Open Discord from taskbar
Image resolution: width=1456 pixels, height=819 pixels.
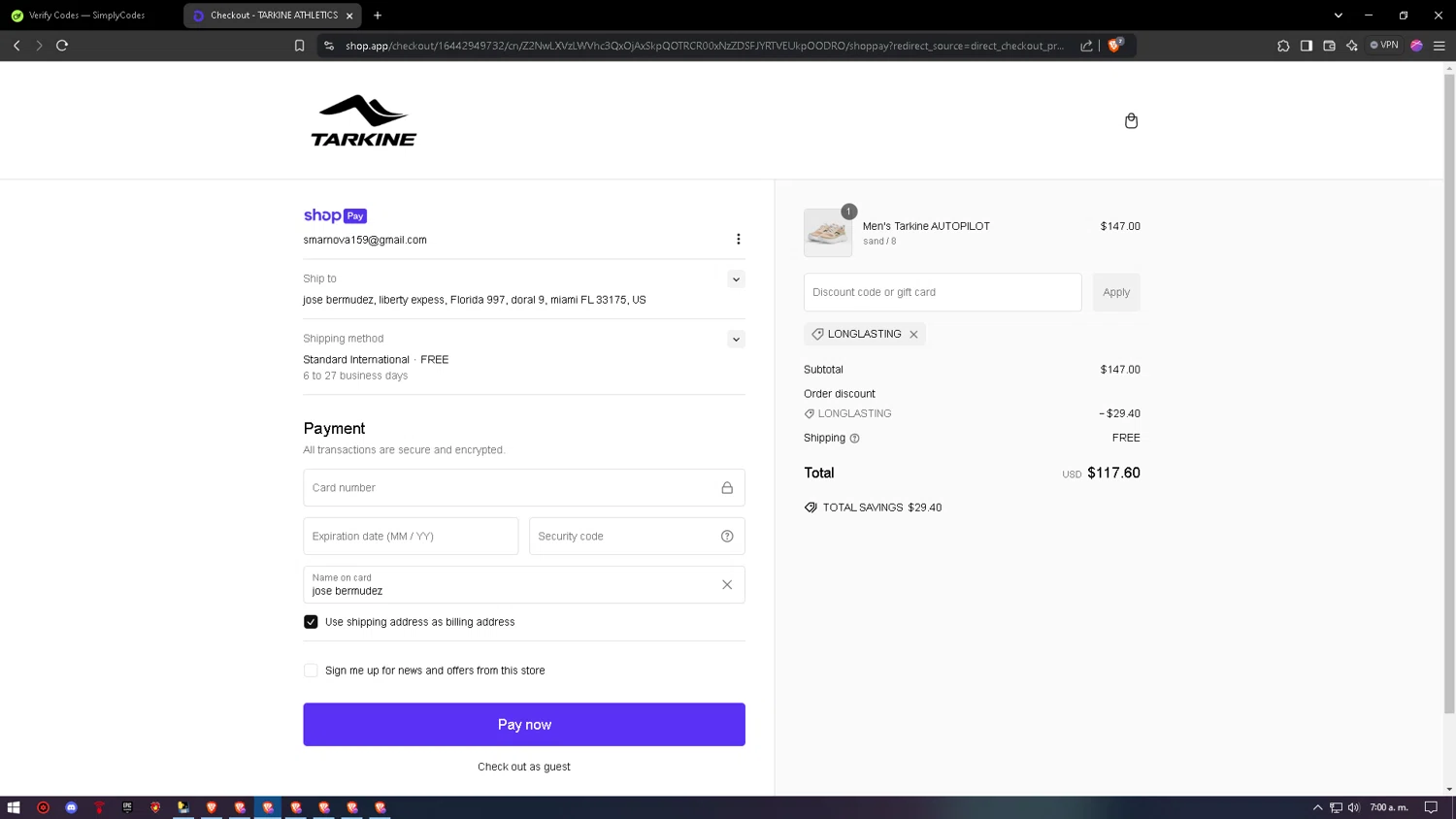pos(71,807)
